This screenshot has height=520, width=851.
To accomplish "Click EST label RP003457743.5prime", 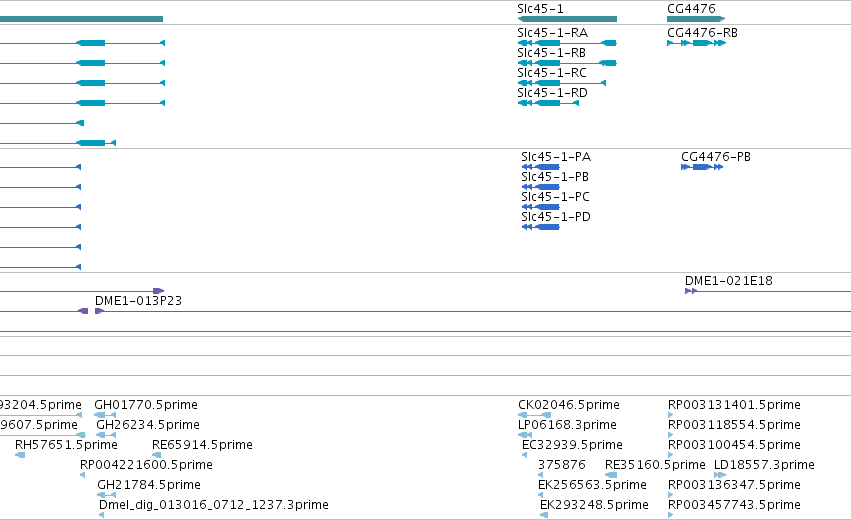I will tap(734, 505).
